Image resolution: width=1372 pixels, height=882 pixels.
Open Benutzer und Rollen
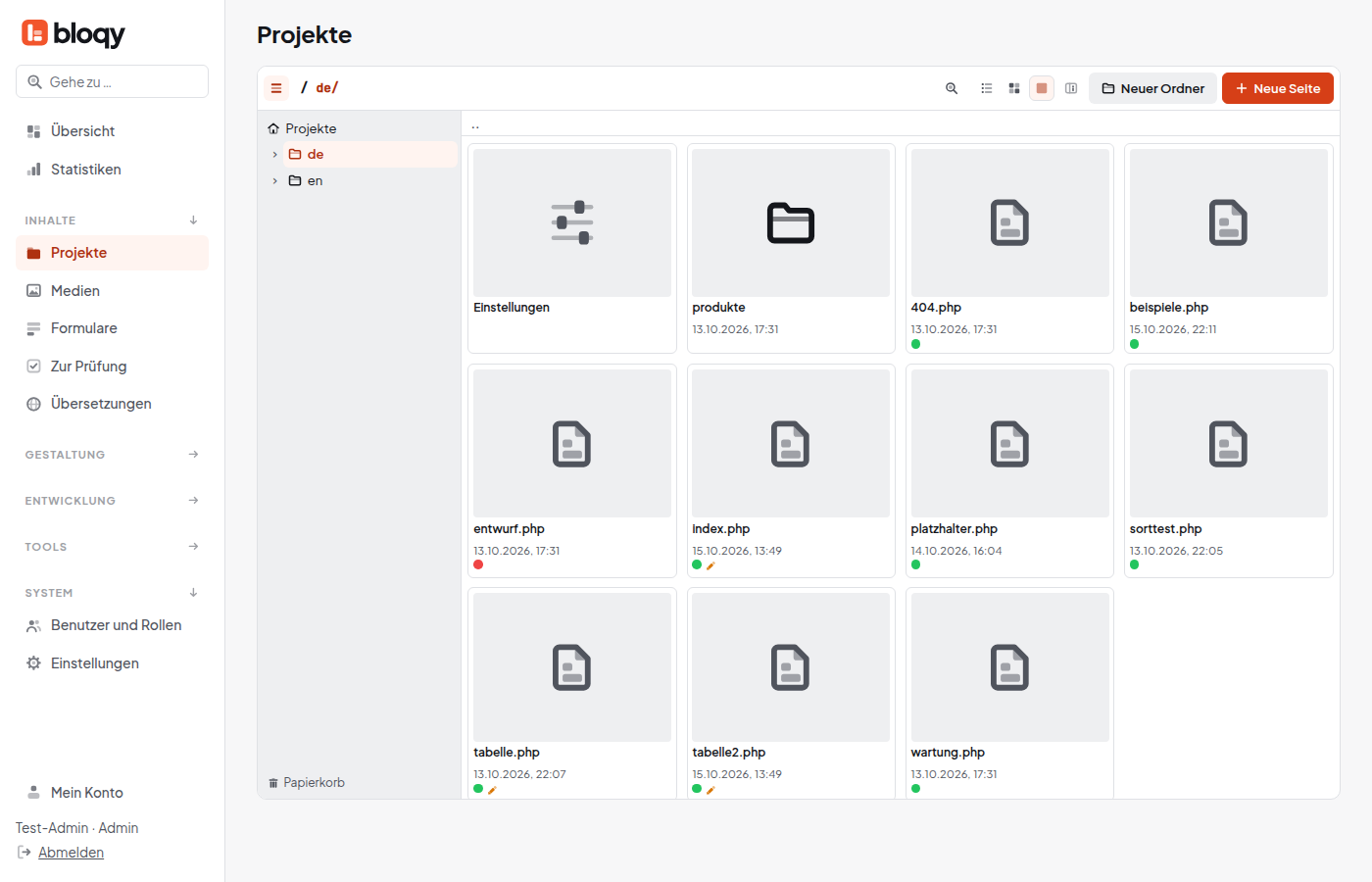112,625
